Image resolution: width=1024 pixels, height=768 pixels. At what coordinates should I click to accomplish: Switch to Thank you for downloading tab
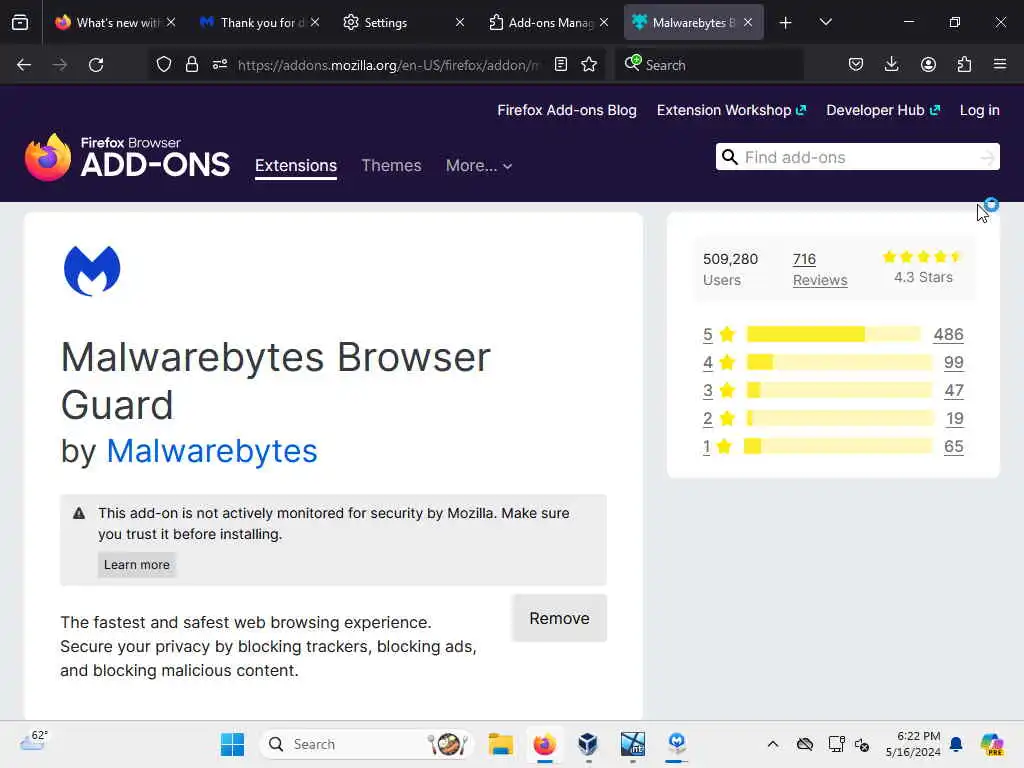[259, 23]
